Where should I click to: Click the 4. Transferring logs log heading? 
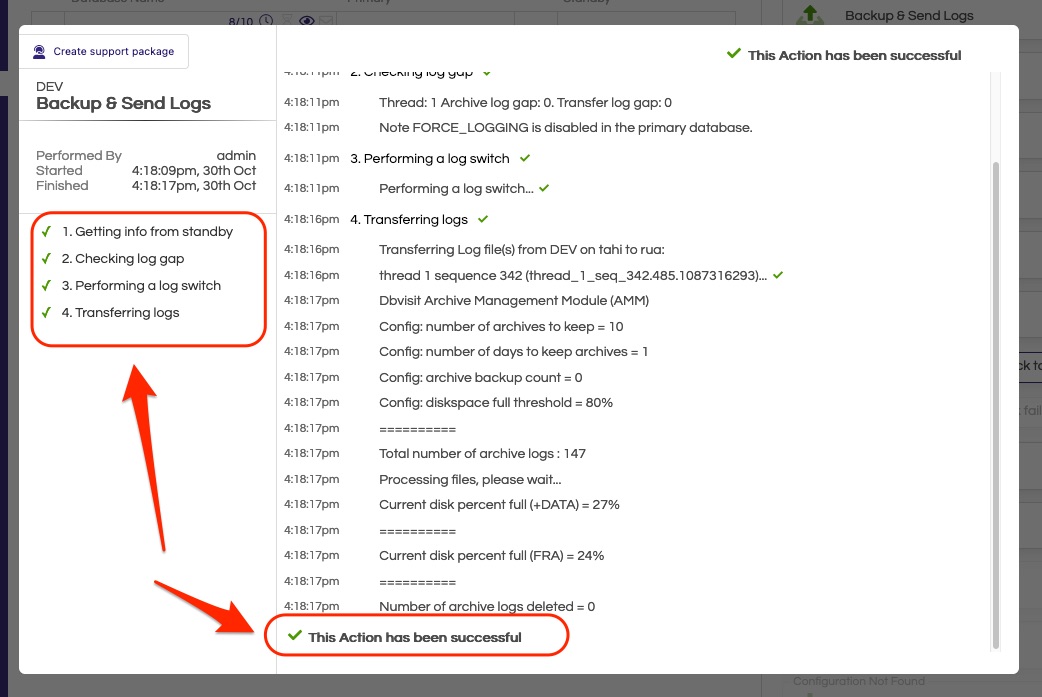408,219
